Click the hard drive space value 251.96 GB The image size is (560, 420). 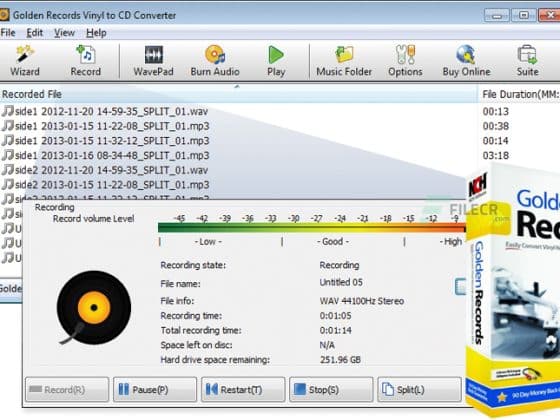pos(340,360)
